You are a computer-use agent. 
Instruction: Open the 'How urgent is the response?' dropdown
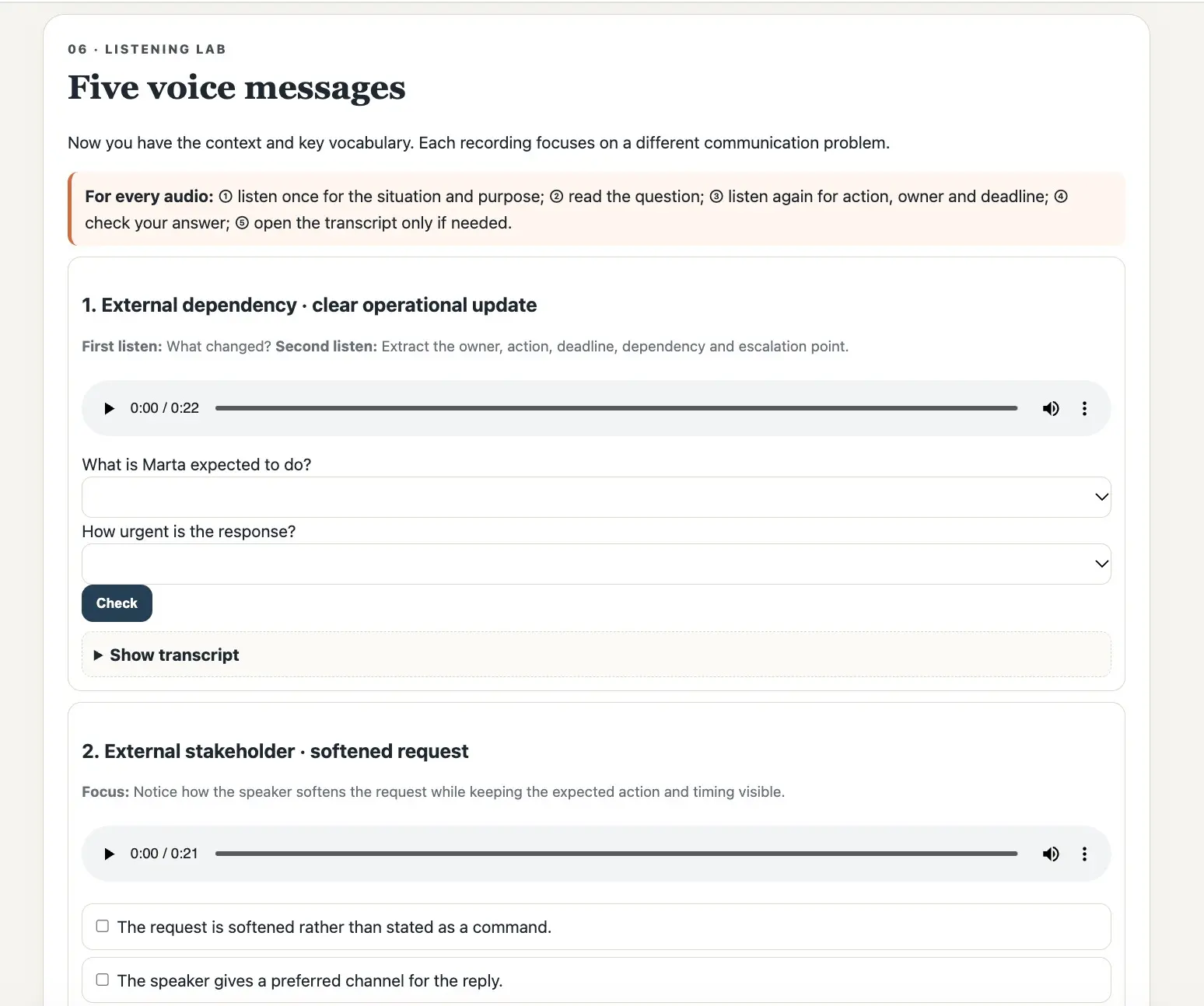tap(597, 564)
